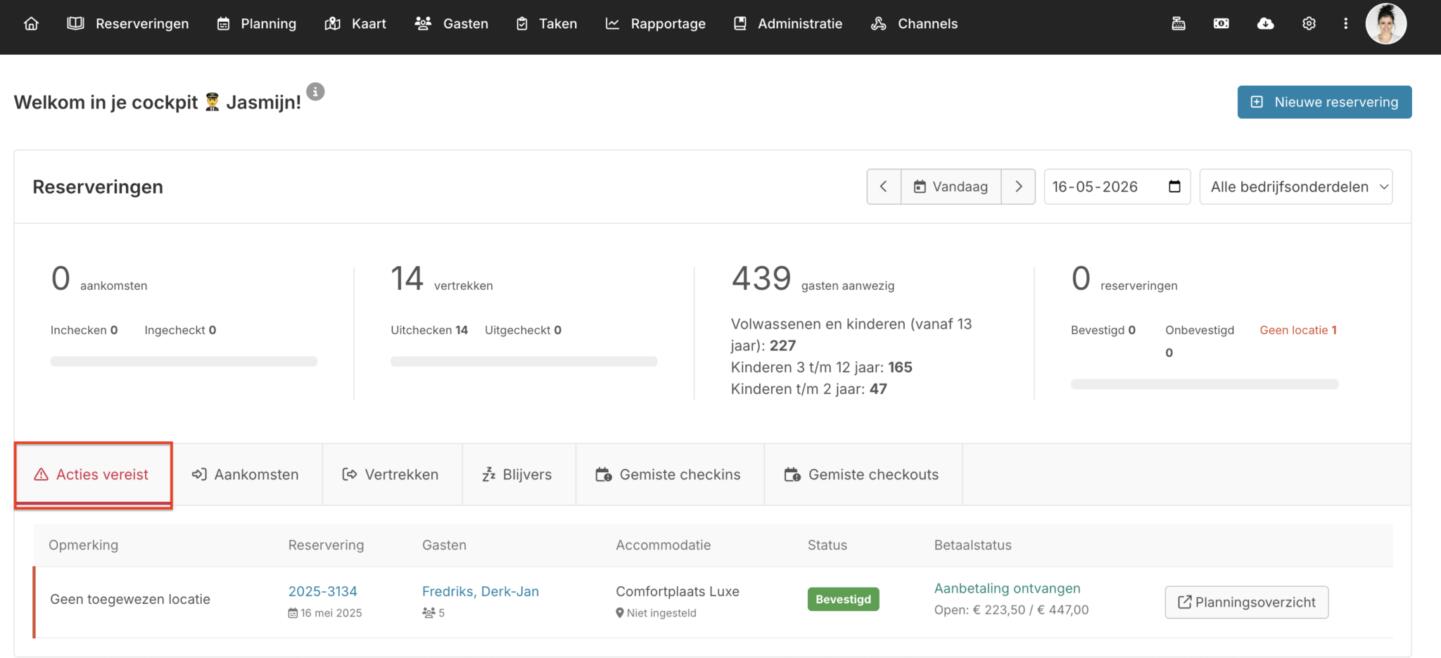
Task: Click the Nieuwe reservering button
Action: (x=1324, y=102)
